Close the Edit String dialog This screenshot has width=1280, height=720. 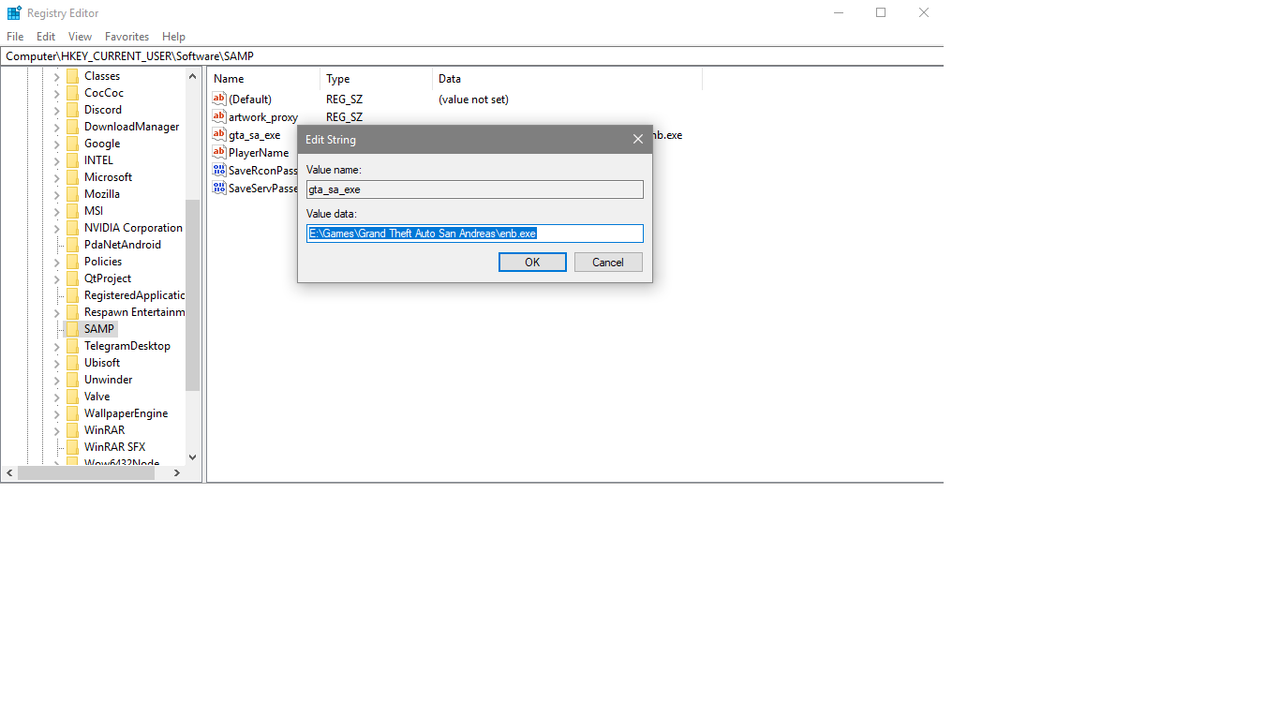coord(637,139)
